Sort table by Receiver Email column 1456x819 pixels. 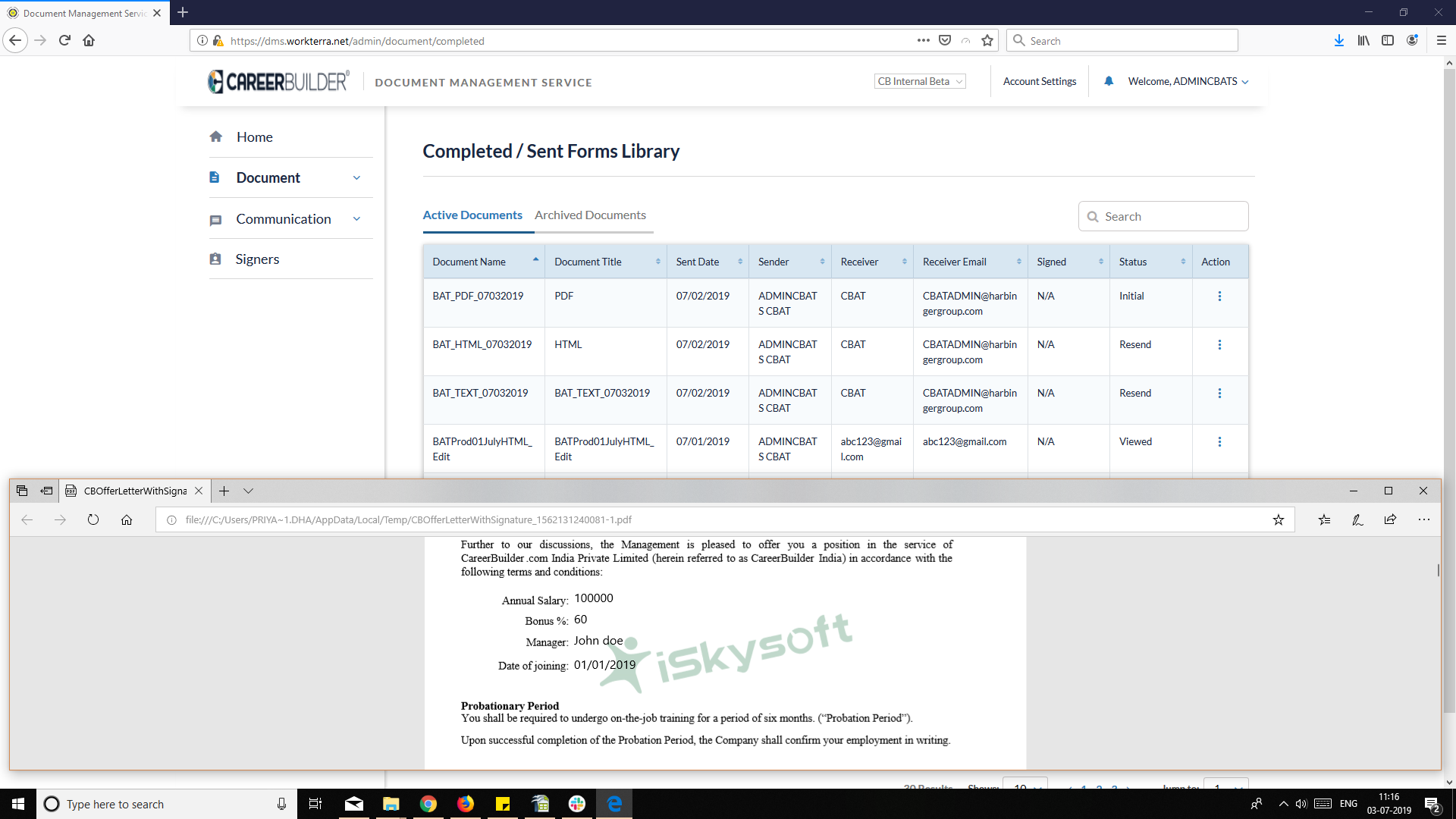(971, 262)
